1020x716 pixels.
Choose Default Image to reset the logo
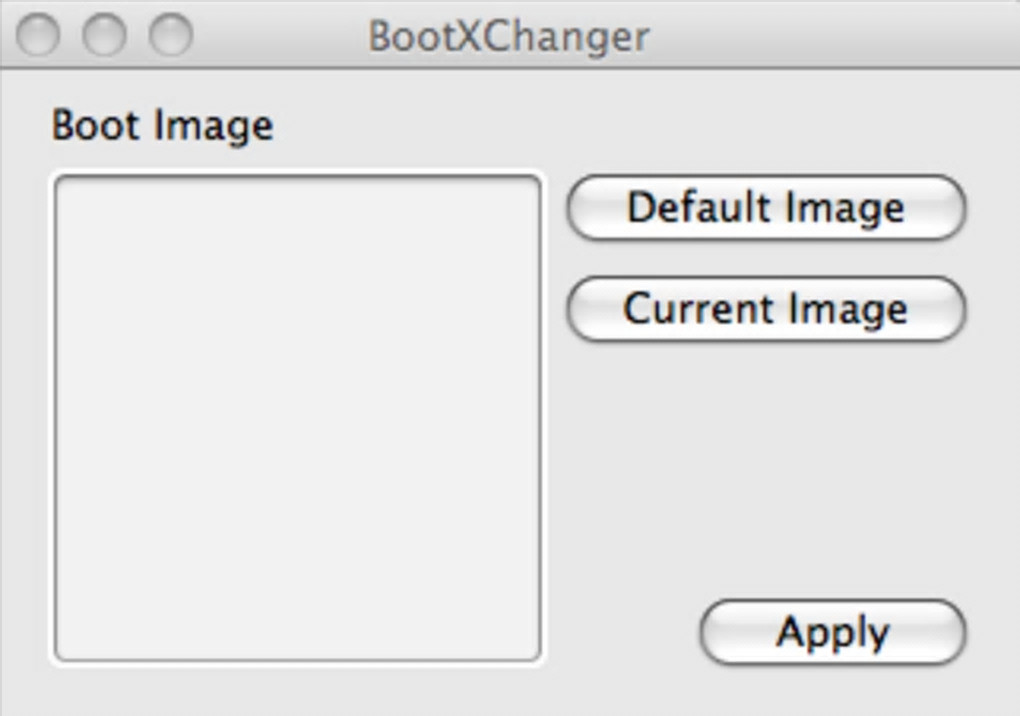click(x=766, y=208)
